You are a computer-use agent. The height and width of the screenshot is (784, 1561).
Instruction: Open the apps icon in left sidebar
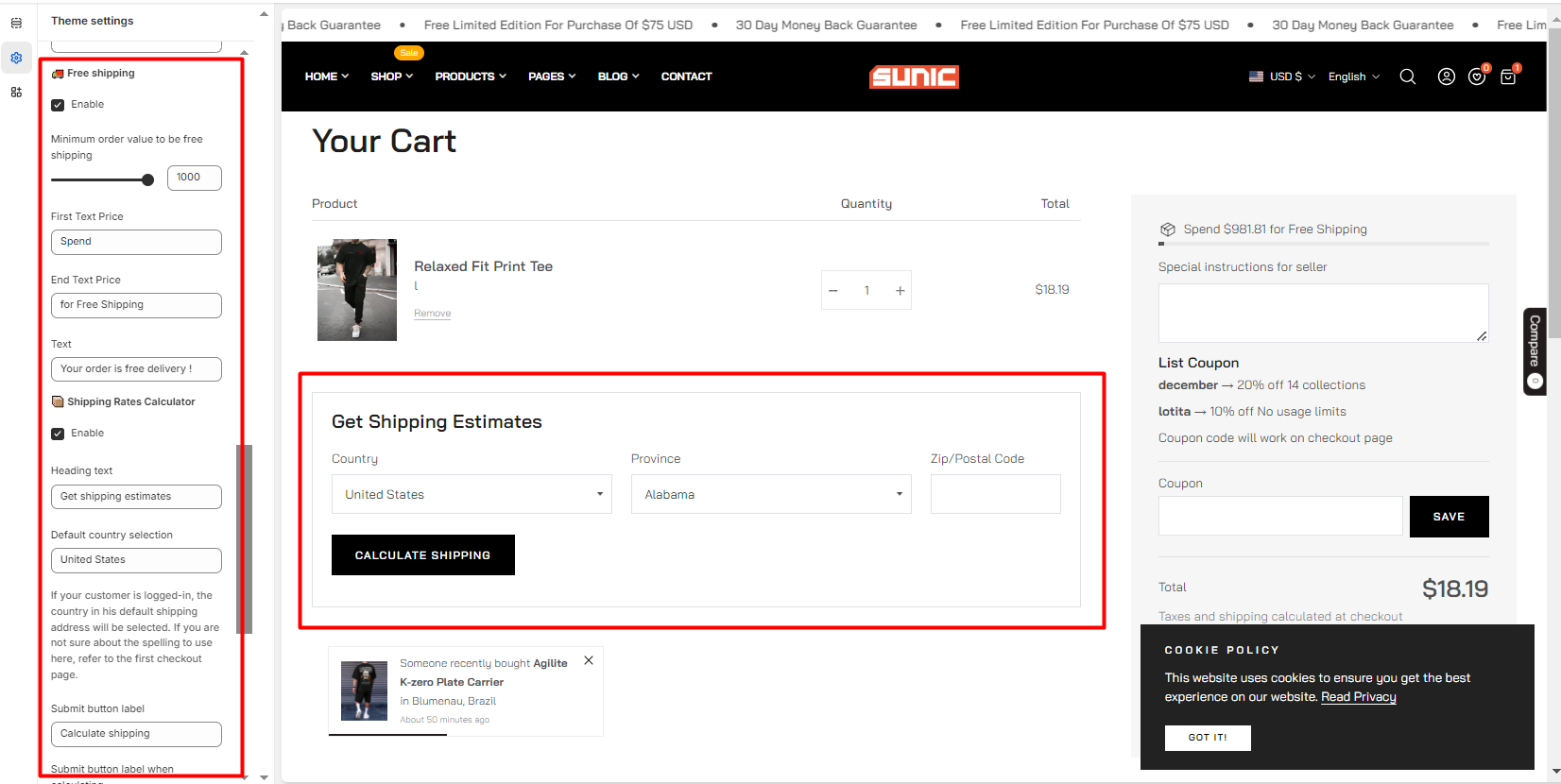[16, 92]
